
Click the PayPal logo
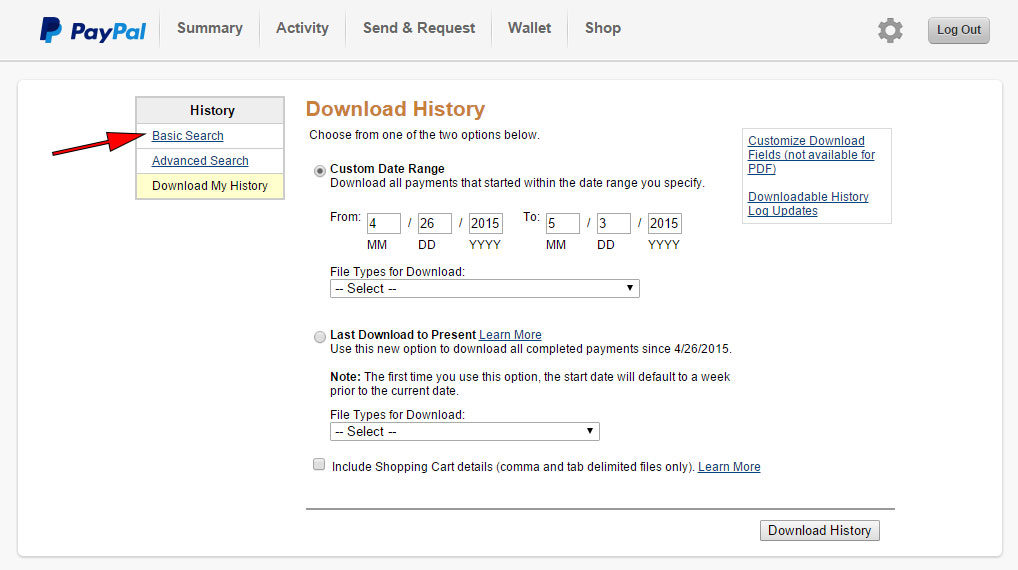tap(93, 30)
